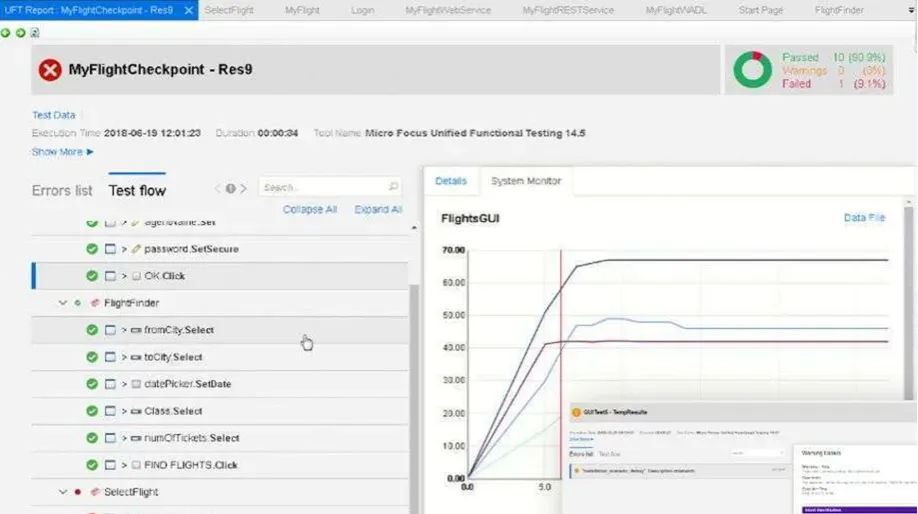918x514 pixels.
Task: Tick the checkbox on FIND FLIGHTS.Click row
Action: click(x=110, y=465)
